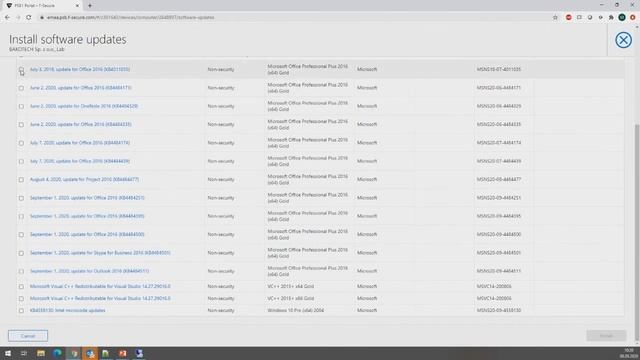The width and height of the screenshot is (640, 360).
Task: Tick the July 3, 2018 Office update checkbox
Action: [21, 69]
